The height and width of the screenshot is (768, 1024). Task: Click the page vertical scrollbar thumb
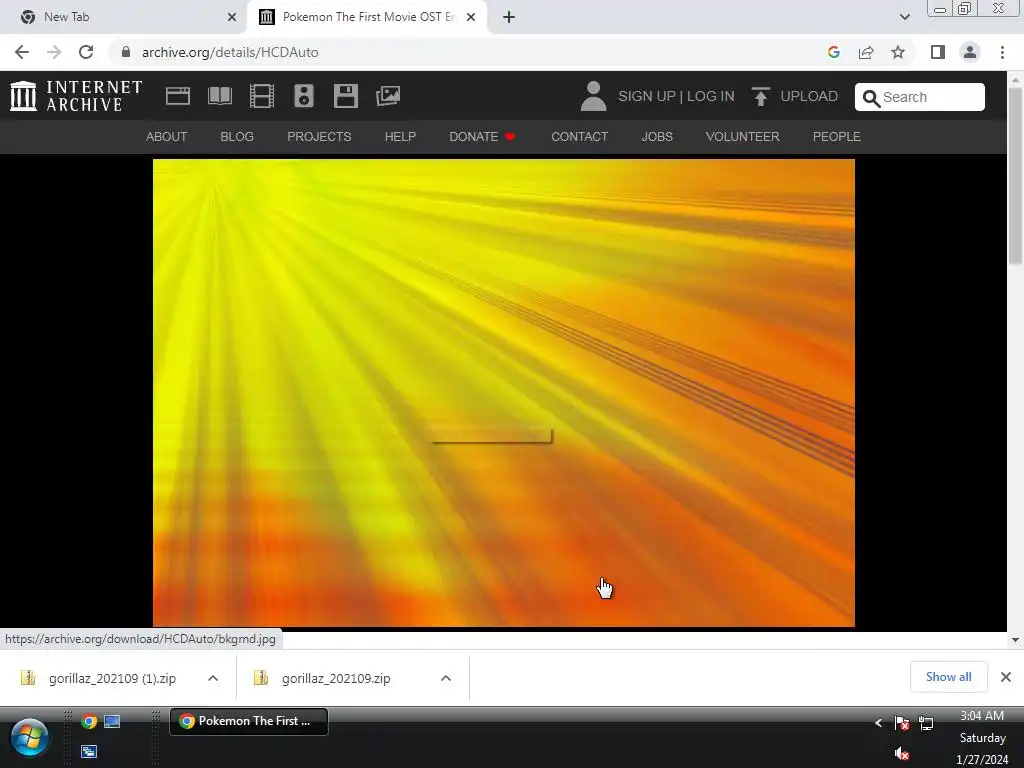pyautogui.click(x=1015, y=175)
